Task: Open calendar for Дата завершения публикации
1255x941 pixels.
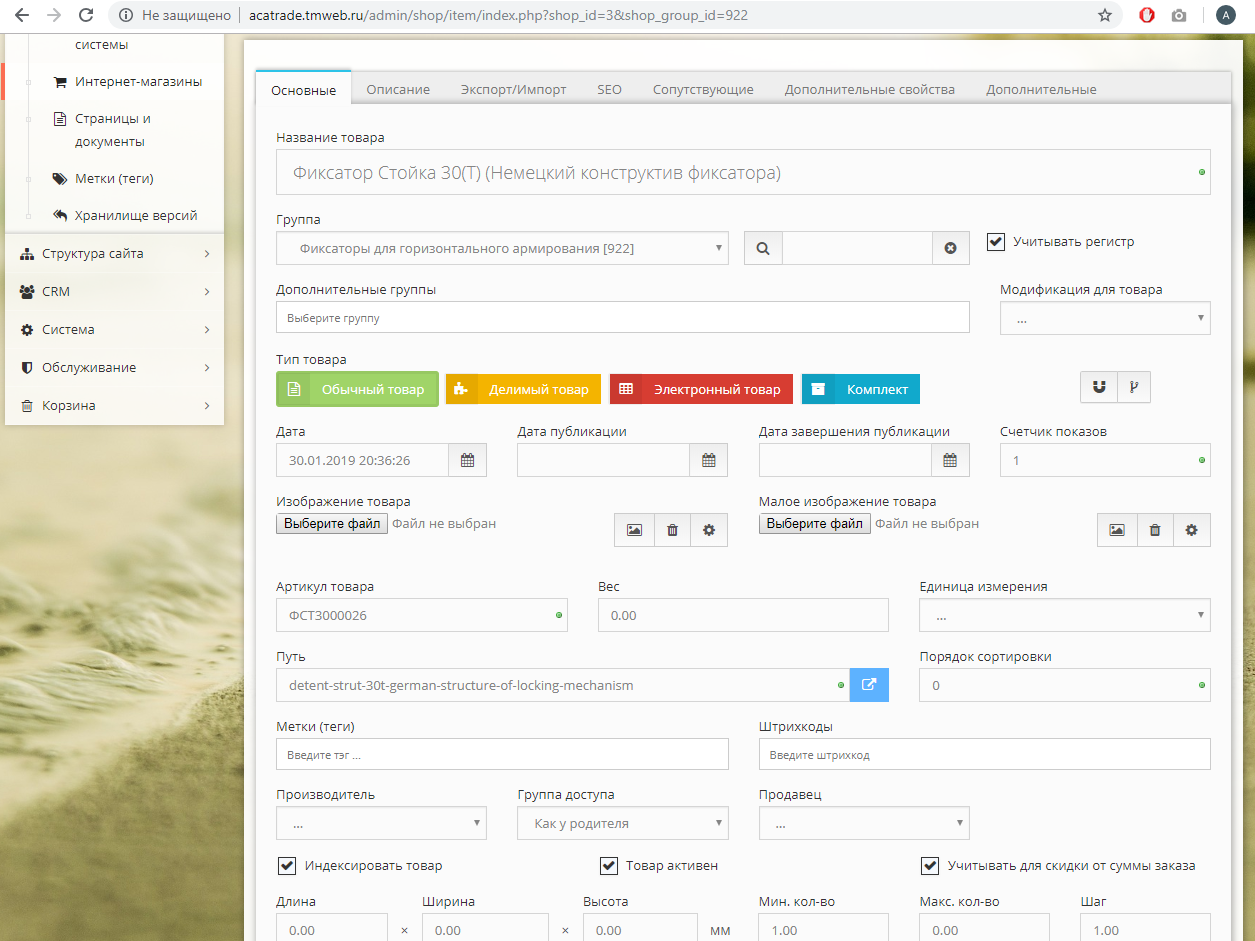Action: (x=950, y=460)
